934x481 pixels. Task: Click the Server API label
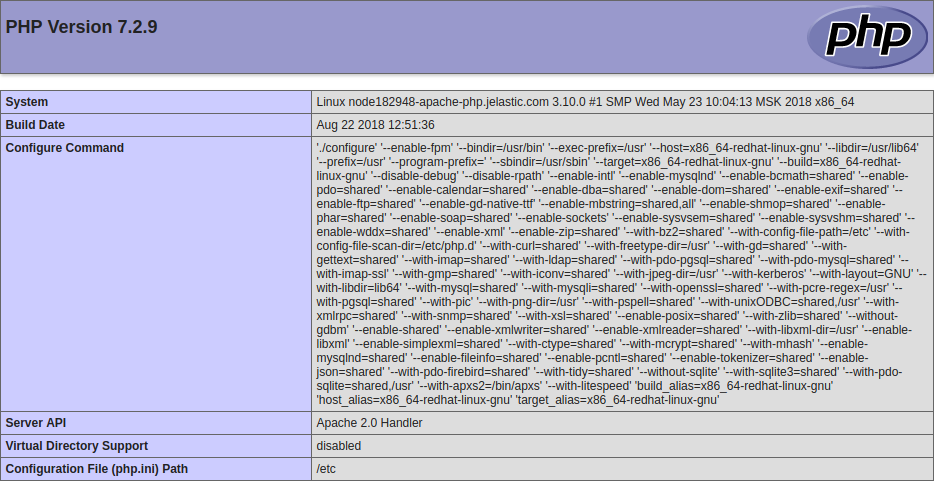coord(36,423)
